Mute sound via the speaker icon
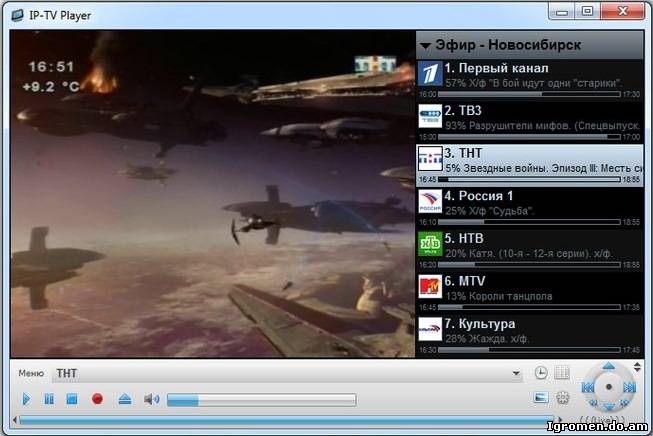 pyautogui.click(x=151, y=399)
